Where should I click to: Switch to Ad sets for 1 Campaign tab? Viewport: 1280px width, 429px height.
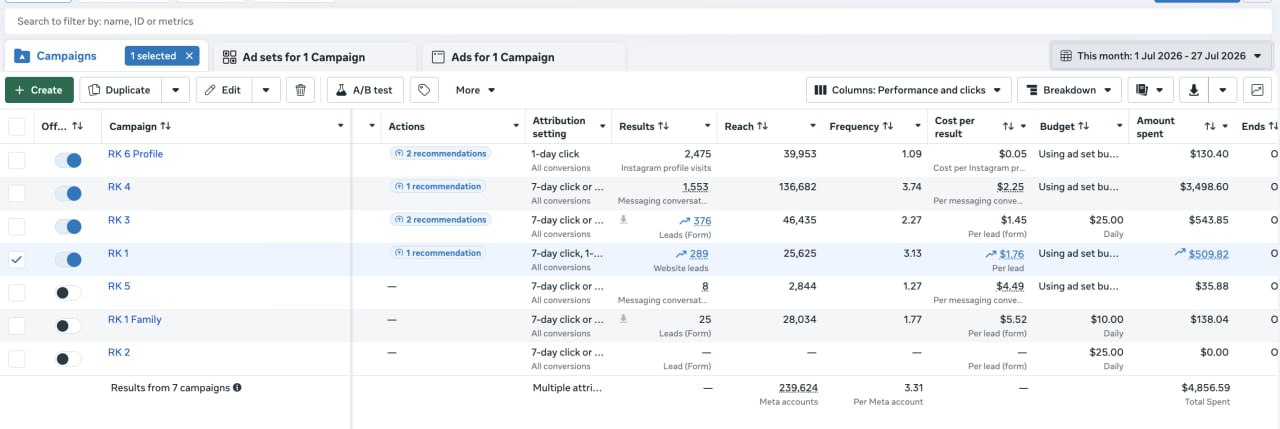click(305, 57)
